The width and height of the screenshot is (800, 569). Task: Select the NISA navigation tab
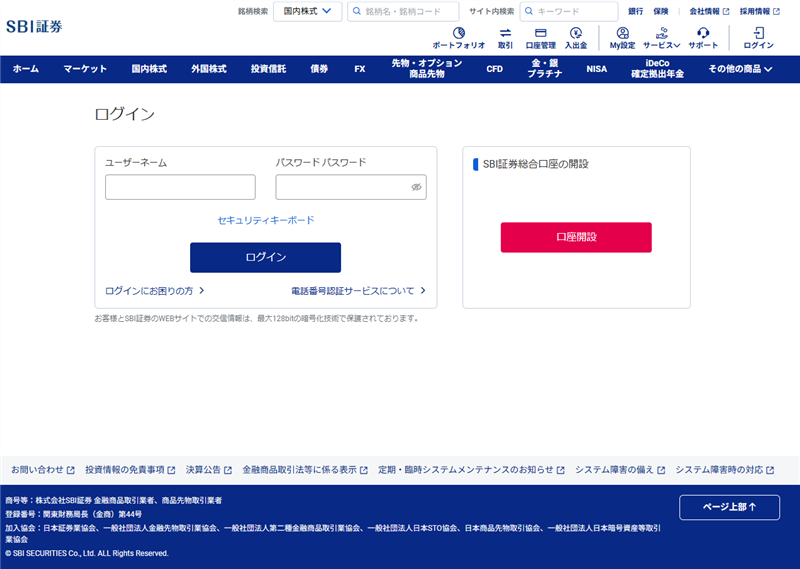click(x=596, y=69)
